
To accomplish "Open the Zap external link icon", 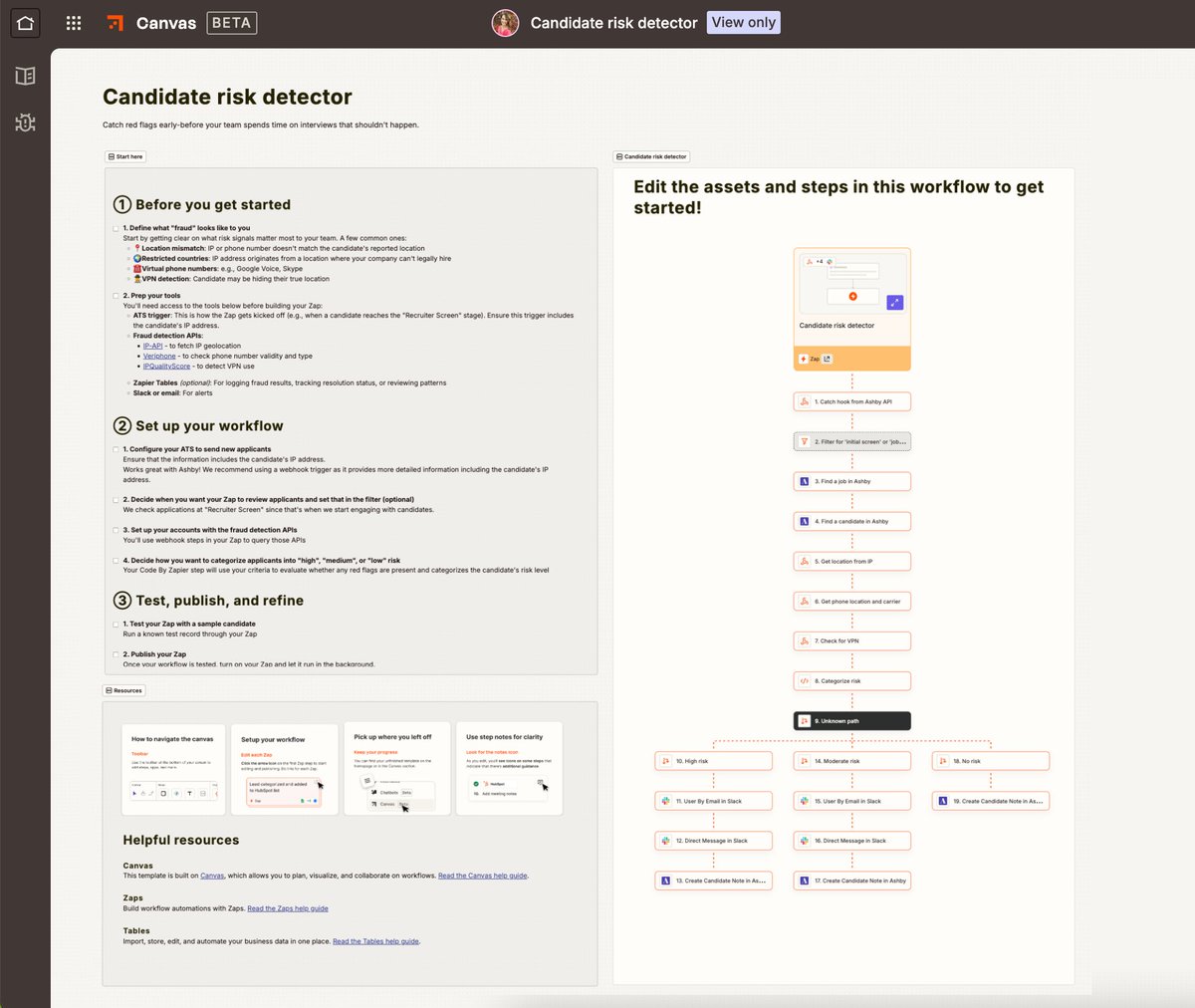I will (827, 359).
